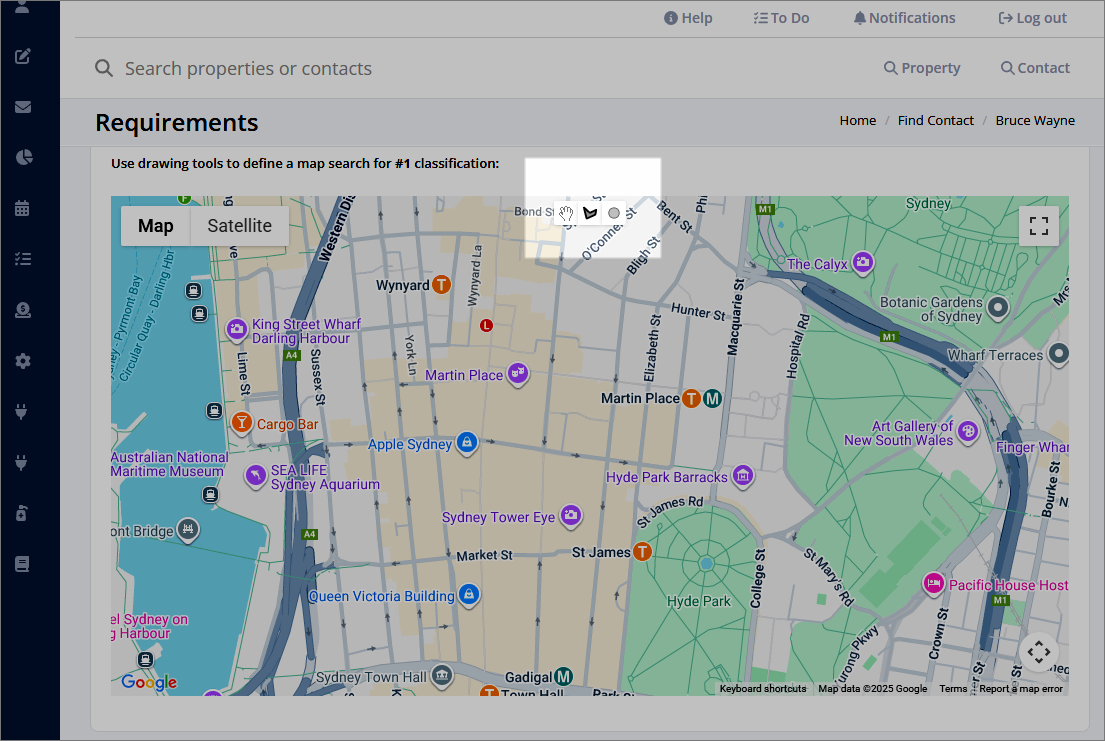Open the settings gear sidebar icon
This screenshot has width=1105, height=741.
23,361
